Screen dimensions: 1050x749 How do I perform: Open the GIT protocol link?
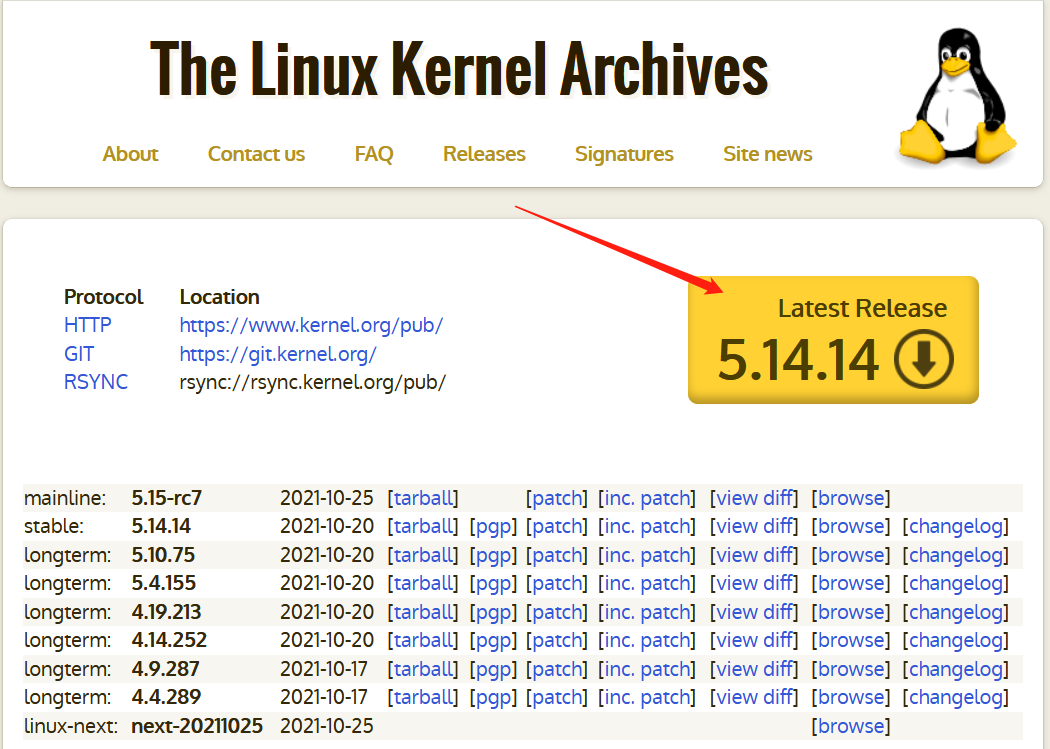(x=79, y=353)
